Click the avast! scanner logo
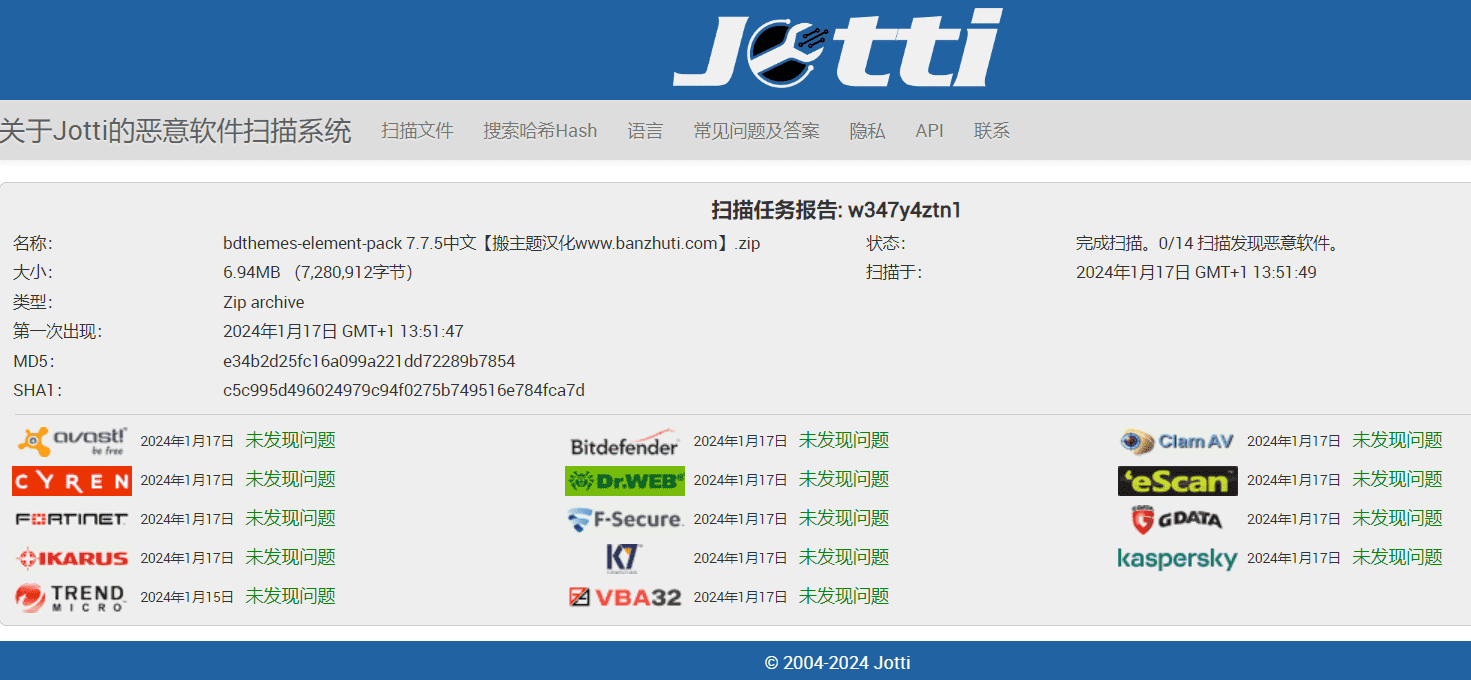 click(x=72, y=441)
